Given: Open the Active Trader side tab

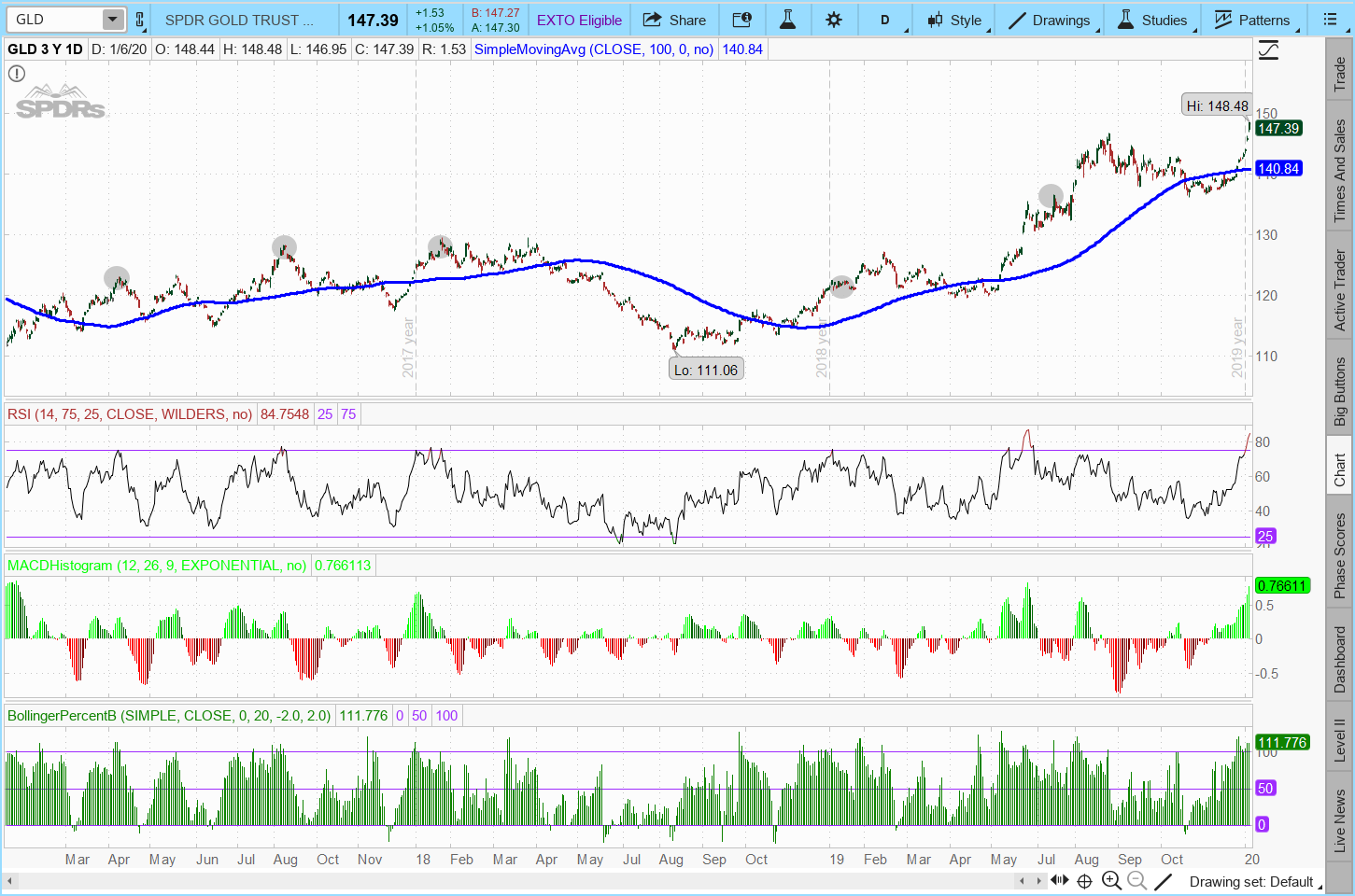Looking at the screenshot, I should pos(1340,289).
